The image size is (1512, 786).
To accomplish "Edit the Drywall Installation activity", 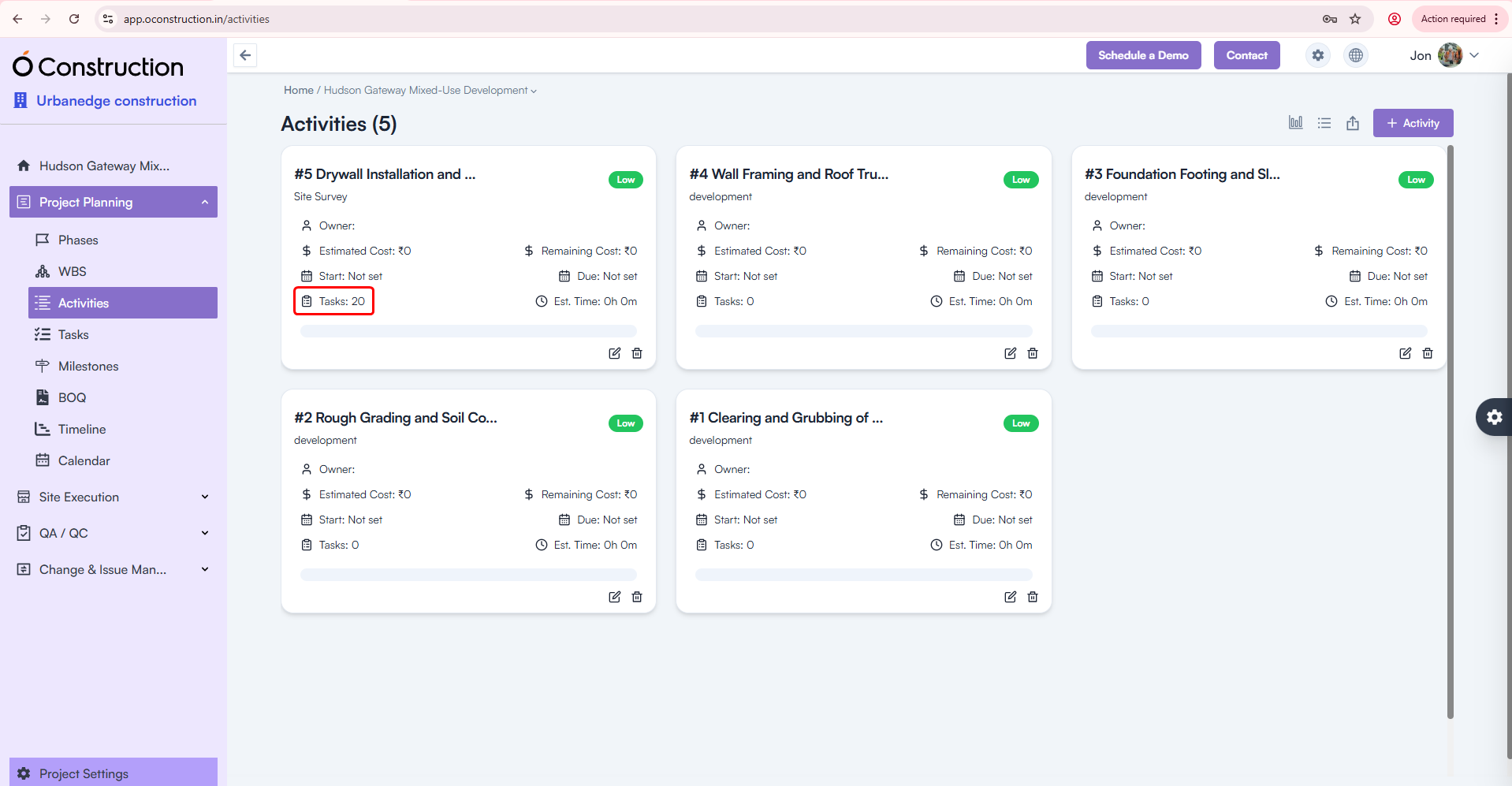I will tap(614, 353).
